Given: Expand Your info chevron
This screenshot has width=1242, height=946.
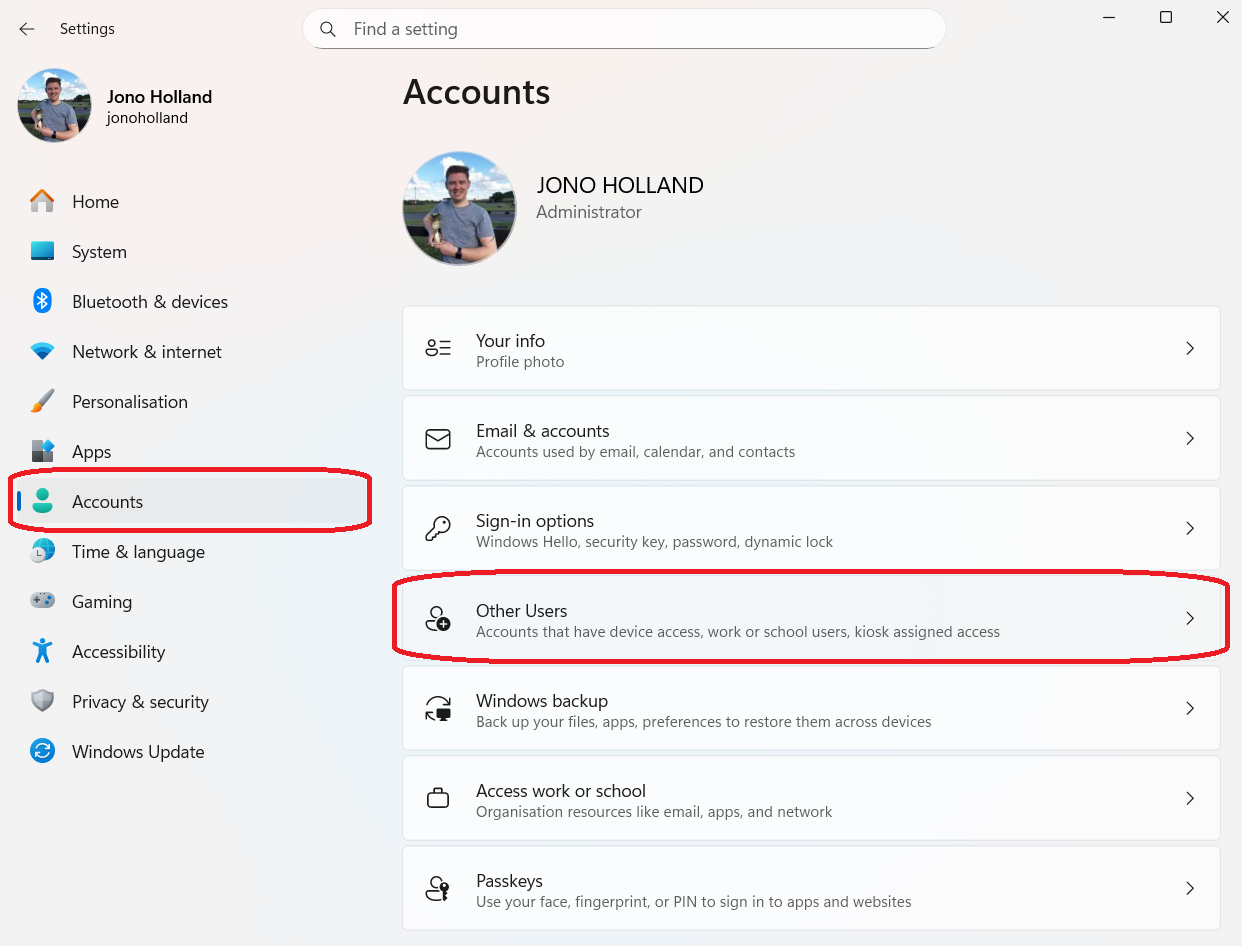Looking at the screenshot, I should pos(1190,348).
